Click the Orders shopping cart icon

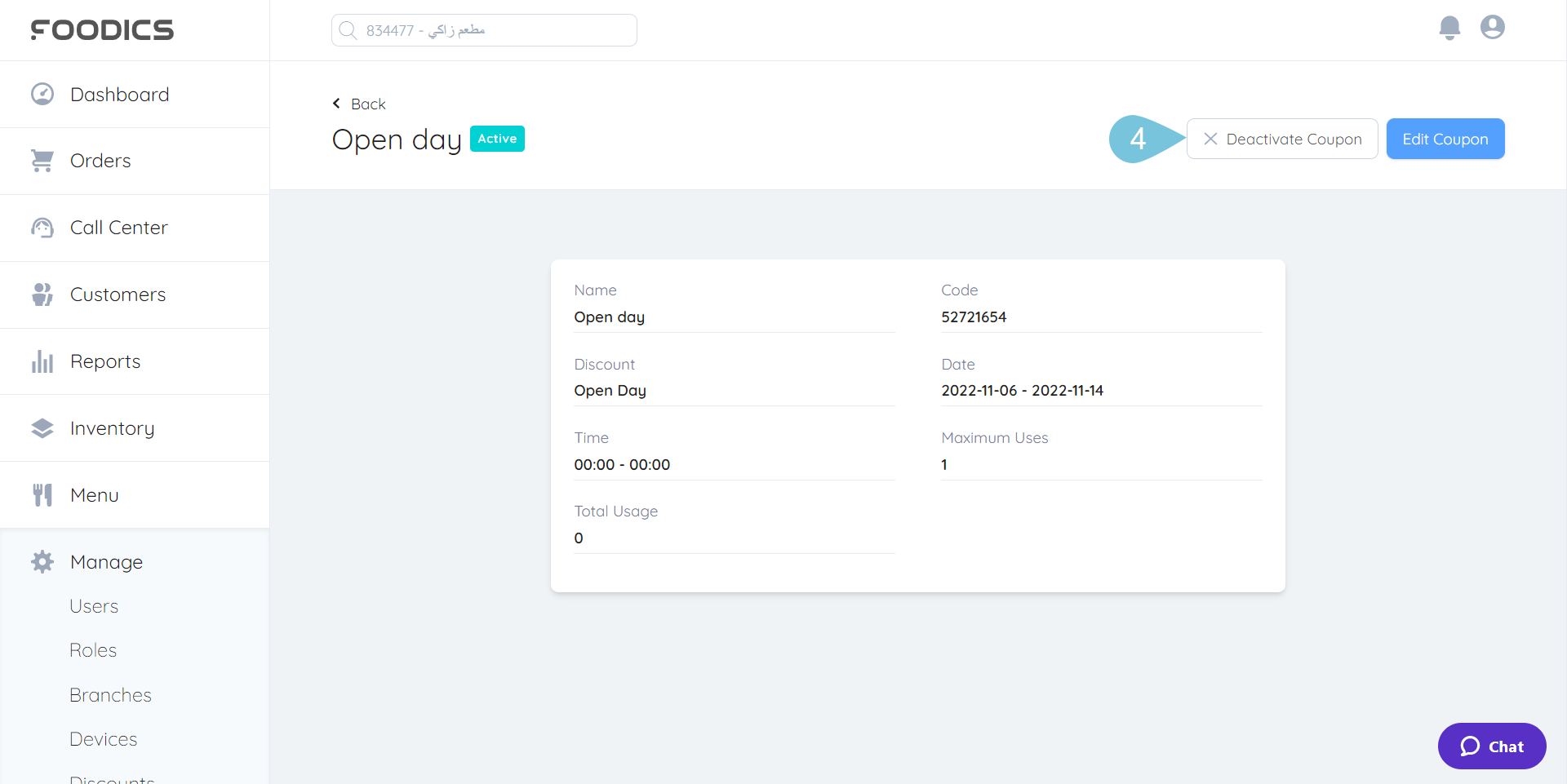(x=42, y=161)
